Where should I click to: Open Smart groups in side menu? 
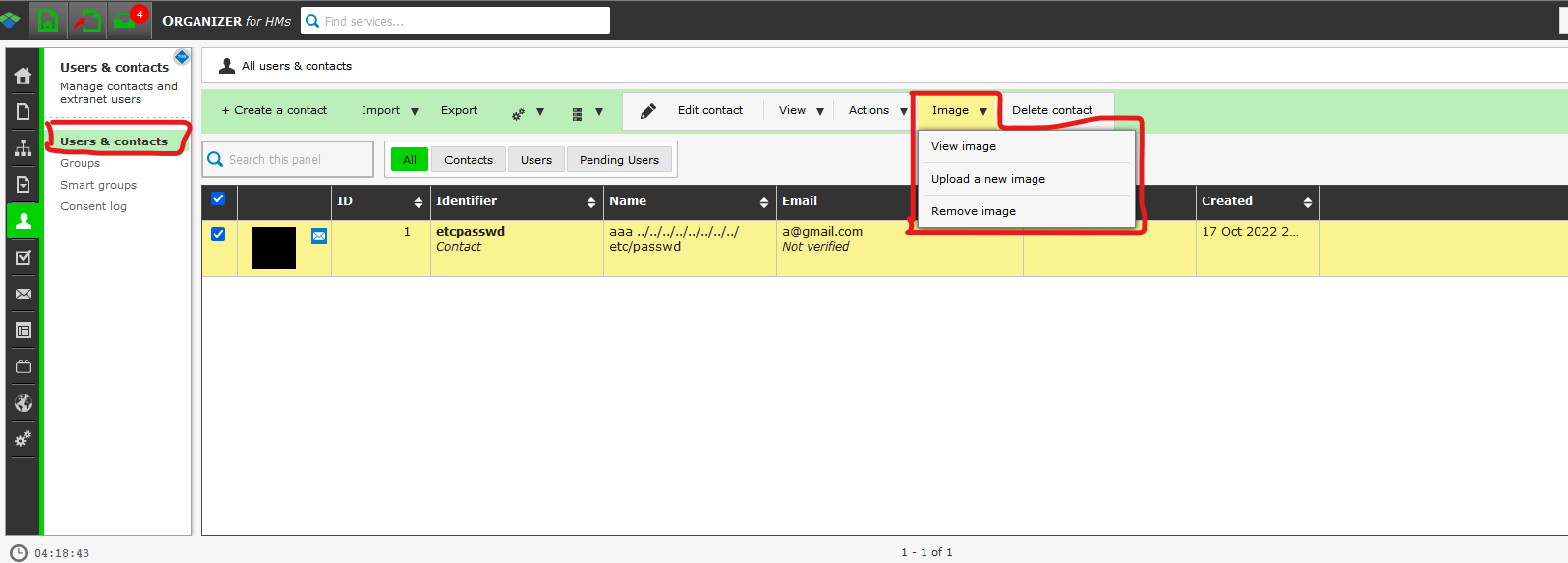(98, 185)
